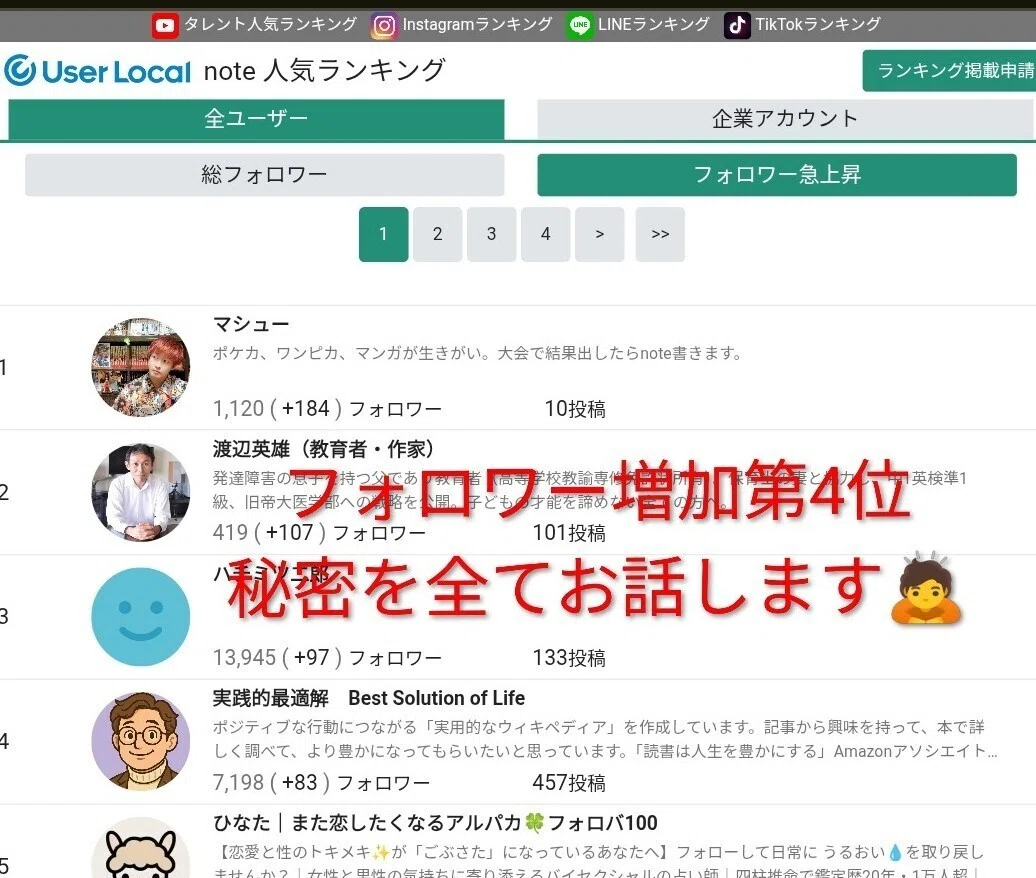
Task: Switch to 企業アカウント tab
Action: pos(785,119)
